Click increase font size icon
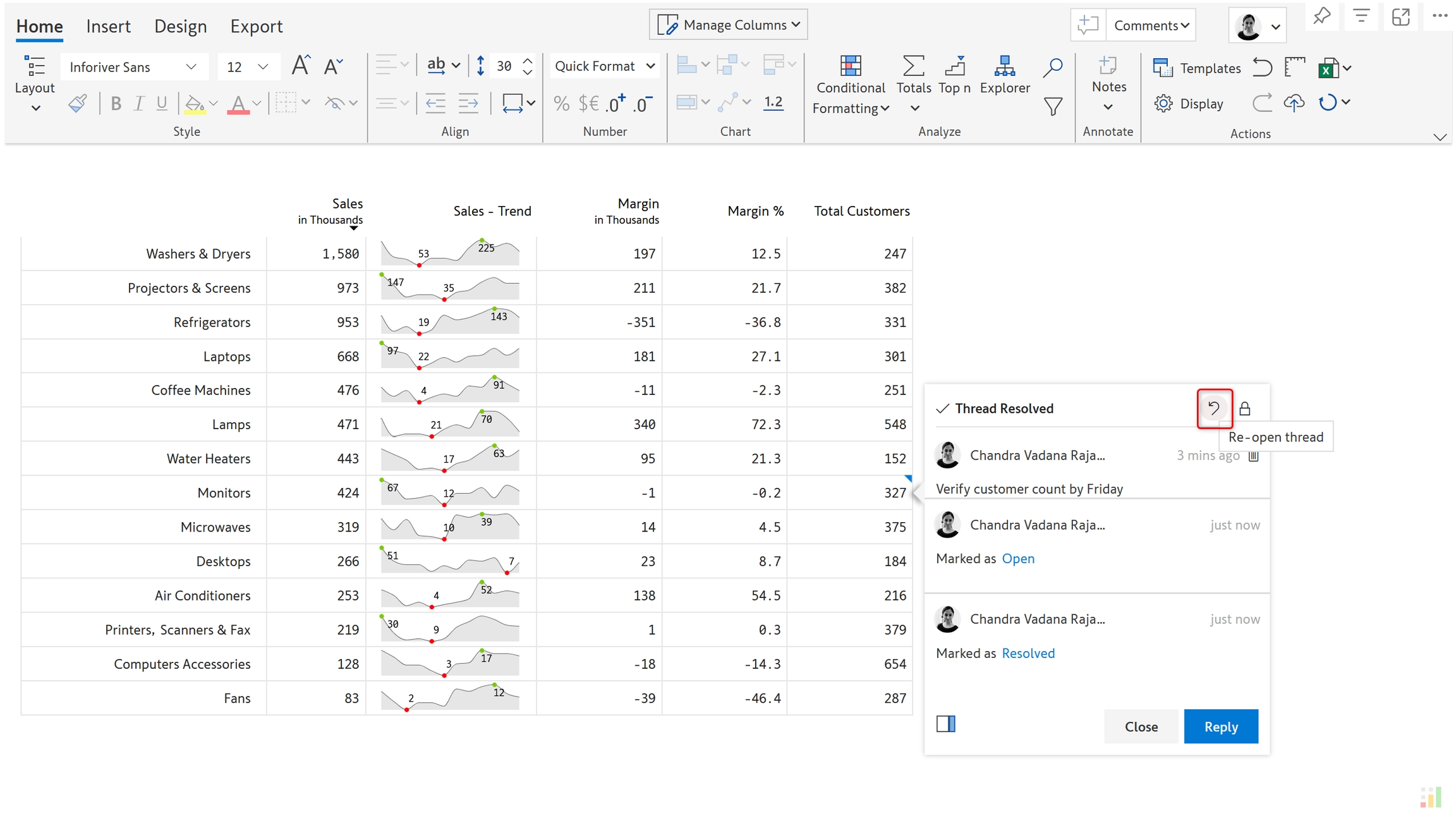Image resolution: width=1456 pixels, height=816 pixels. [300, 66]
